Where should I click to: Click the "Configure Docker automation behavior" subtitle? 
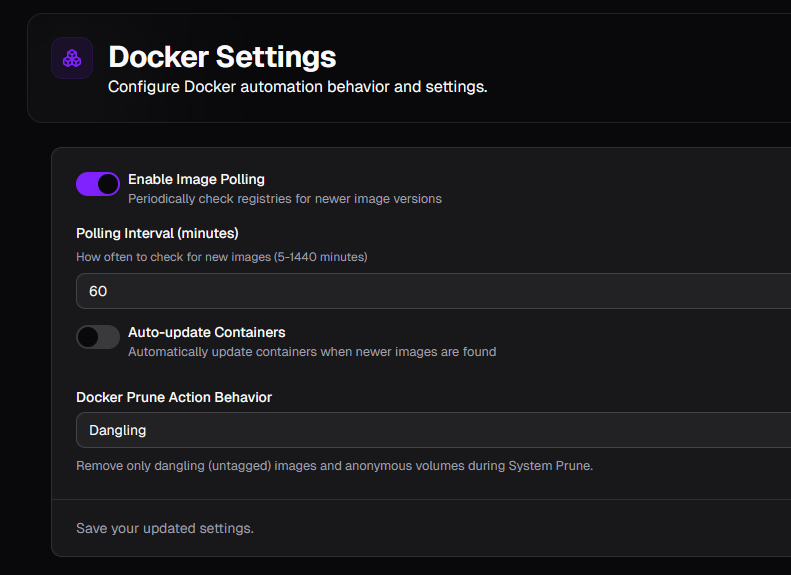click(x=298, y=87)
